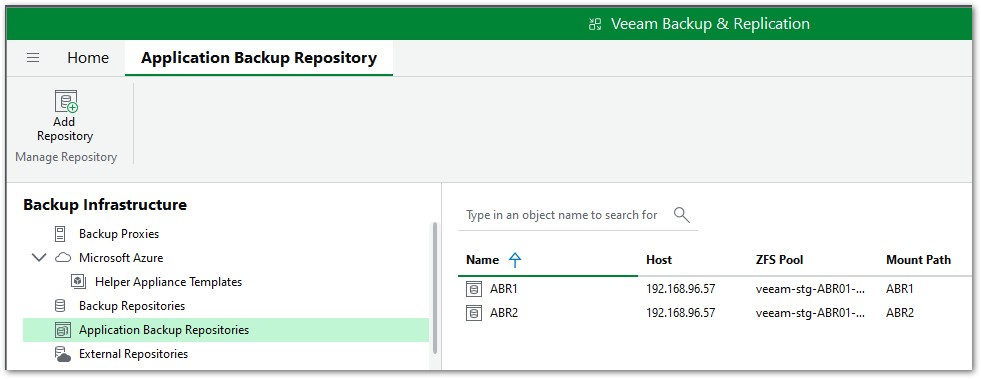
Task: Click the Add Repository label
Action: click(65, 129)
